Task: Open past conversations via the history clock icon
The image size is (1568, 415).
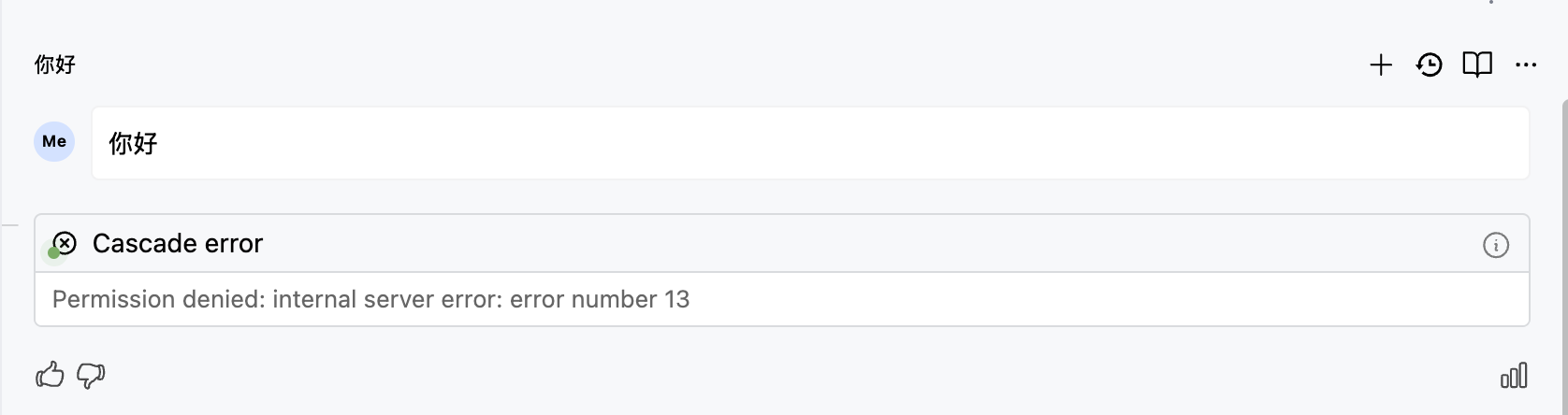Action: (x=1430, y=64)
